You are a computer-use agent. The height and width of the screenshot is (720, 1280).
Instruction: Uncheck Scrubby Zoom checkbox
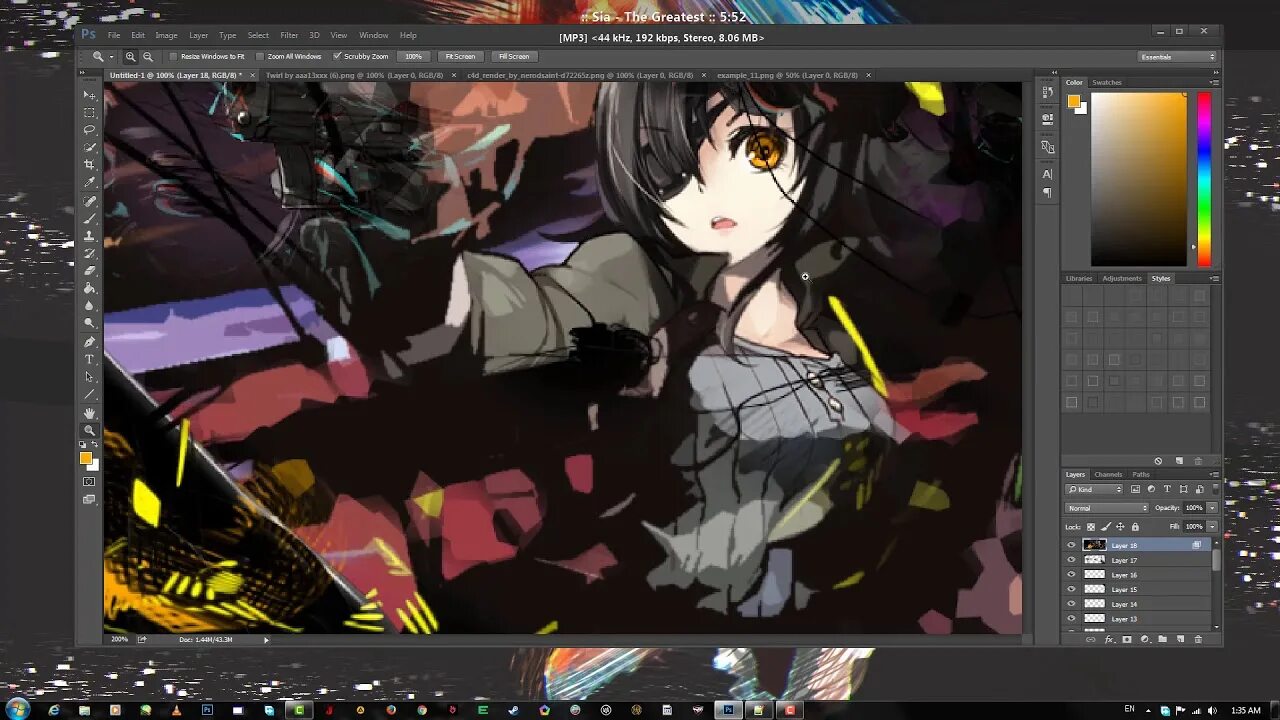tap(337, 57)
